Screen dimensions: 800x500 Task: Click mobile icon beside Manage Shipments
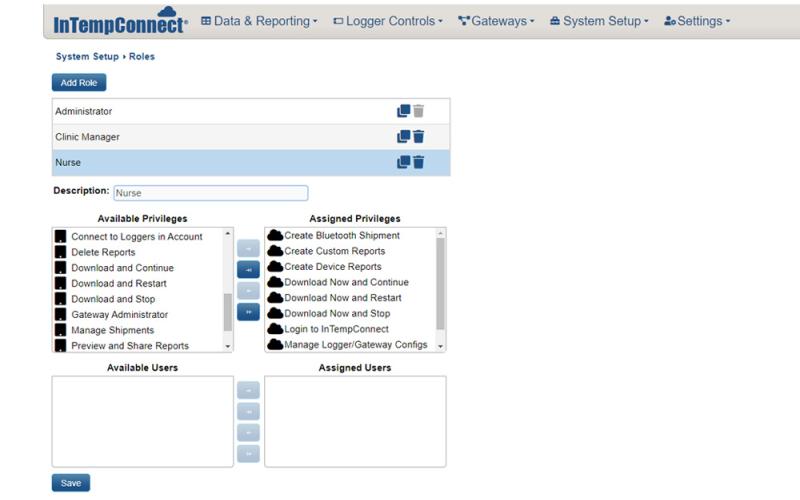(60, 330)
